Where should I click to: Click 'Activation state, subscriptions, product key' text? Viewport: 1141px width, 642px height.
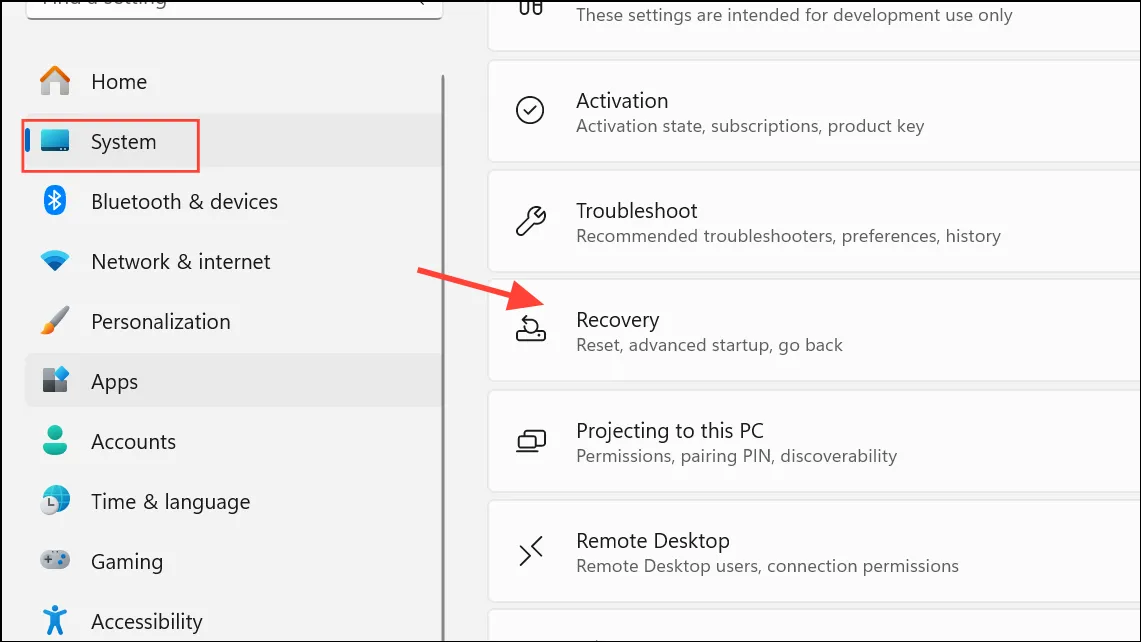point(750,126)
